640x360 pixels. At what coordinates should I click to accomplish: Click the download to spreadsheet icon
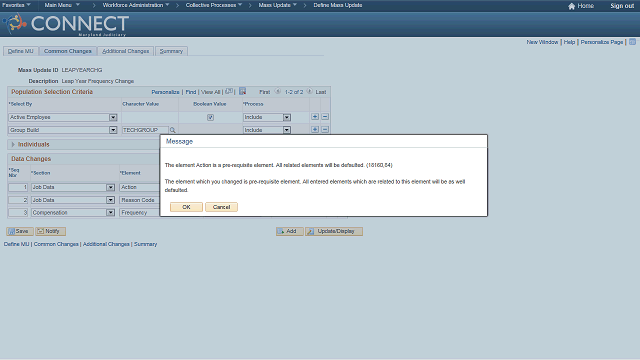pos(242,91)
